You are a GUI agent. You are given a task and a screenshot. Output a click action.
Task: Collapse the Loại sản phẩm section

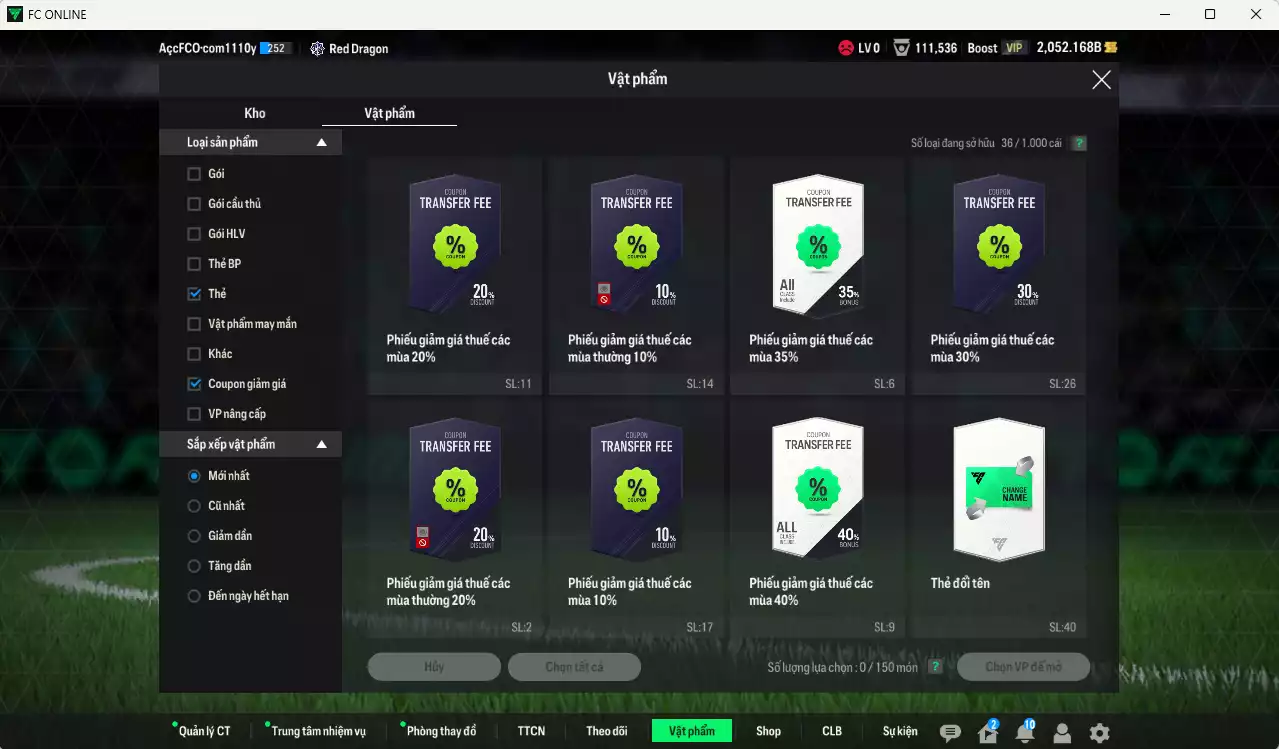pos(322,143)
